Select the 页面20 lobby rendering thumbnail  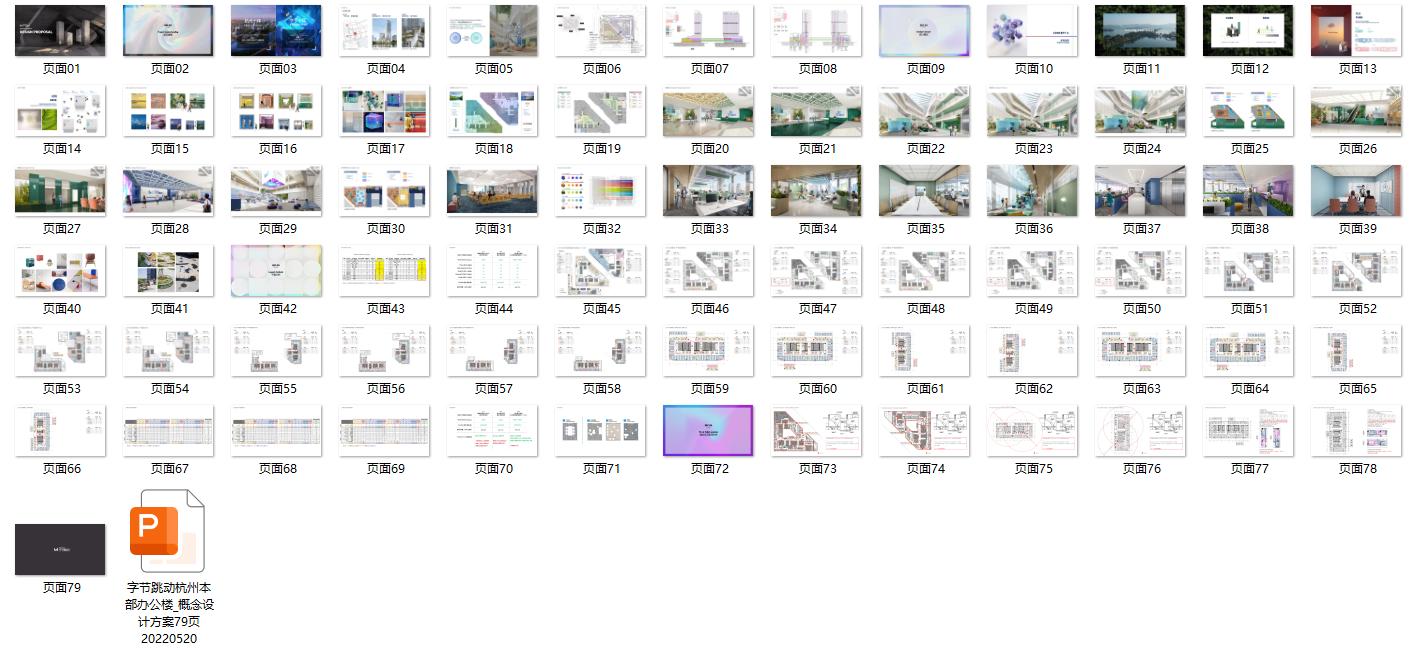[708, 110]
